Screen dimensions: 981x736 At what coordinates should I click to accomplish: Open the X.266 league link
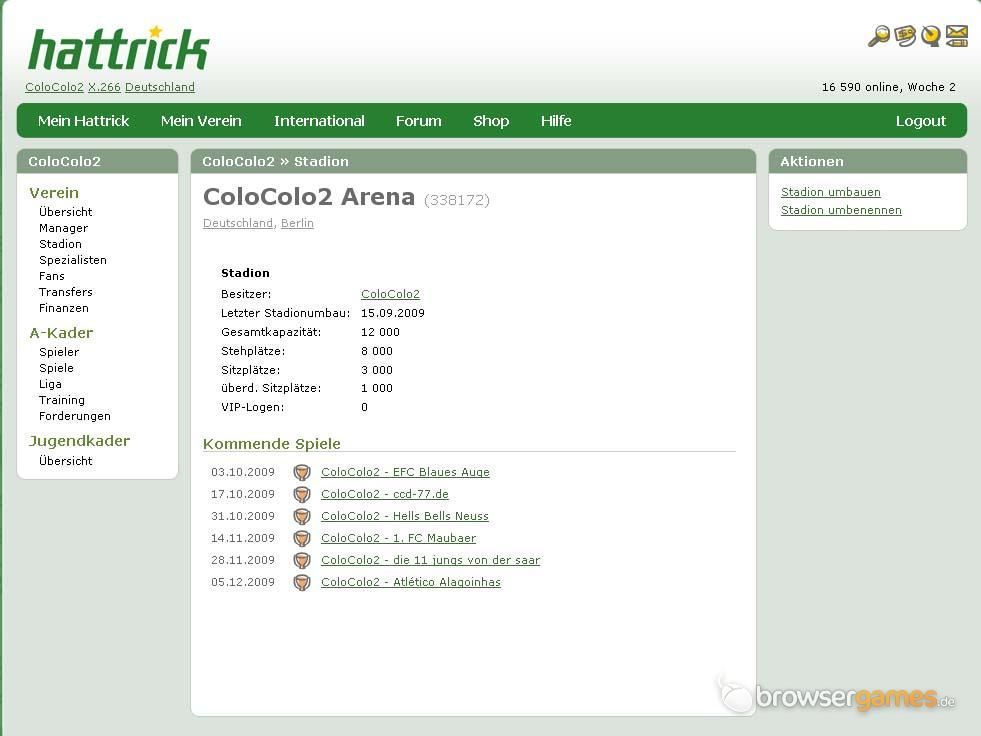104,87
